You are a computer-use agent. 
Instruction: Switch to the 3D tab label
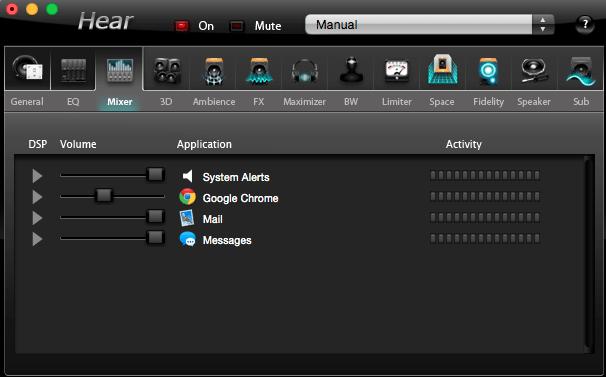click(x=166, y=102)
